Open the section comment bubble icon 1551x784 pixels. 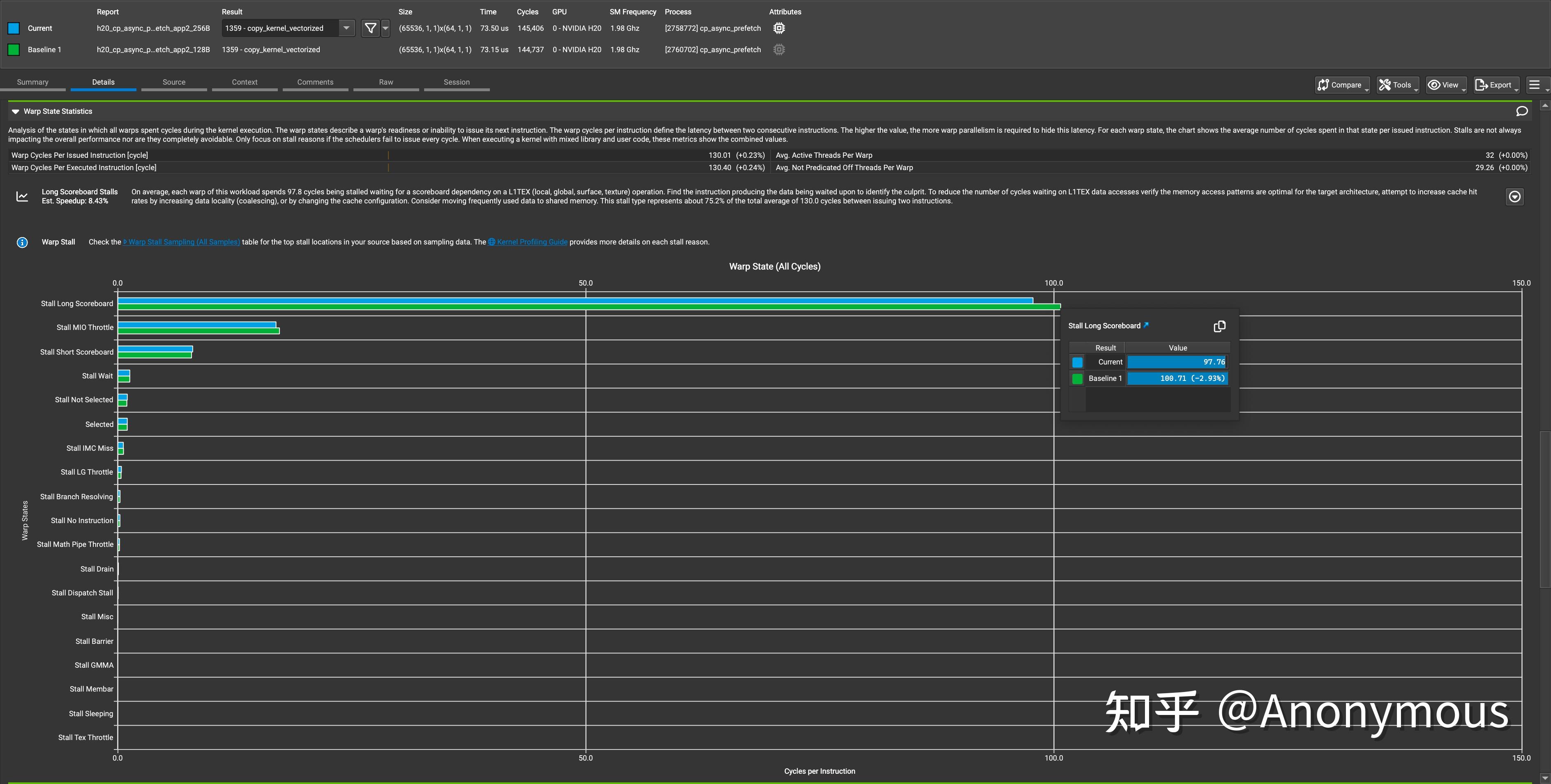tap(1521, 111)
